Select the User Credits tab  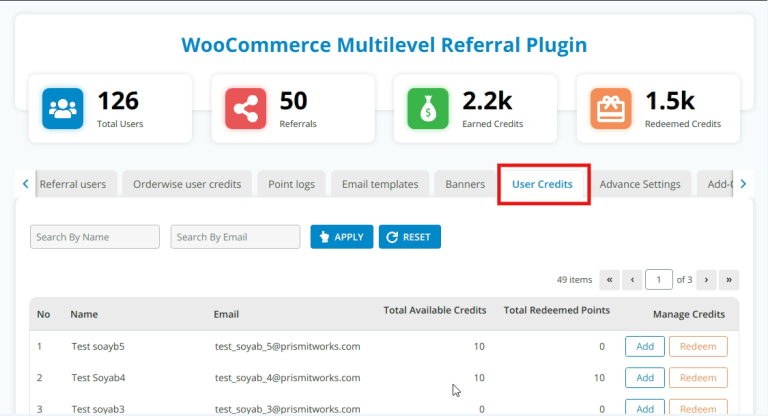click(542, 184)
